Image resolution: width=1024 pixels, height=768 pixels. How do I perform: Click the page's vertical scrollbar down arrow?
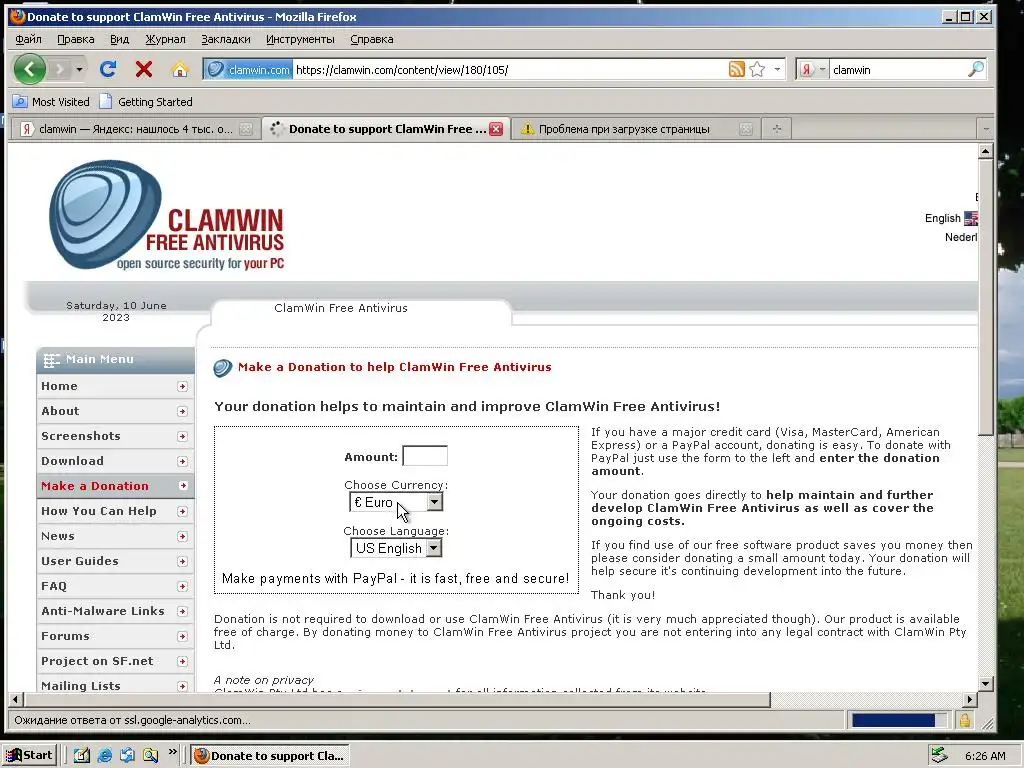click(985, 684)
